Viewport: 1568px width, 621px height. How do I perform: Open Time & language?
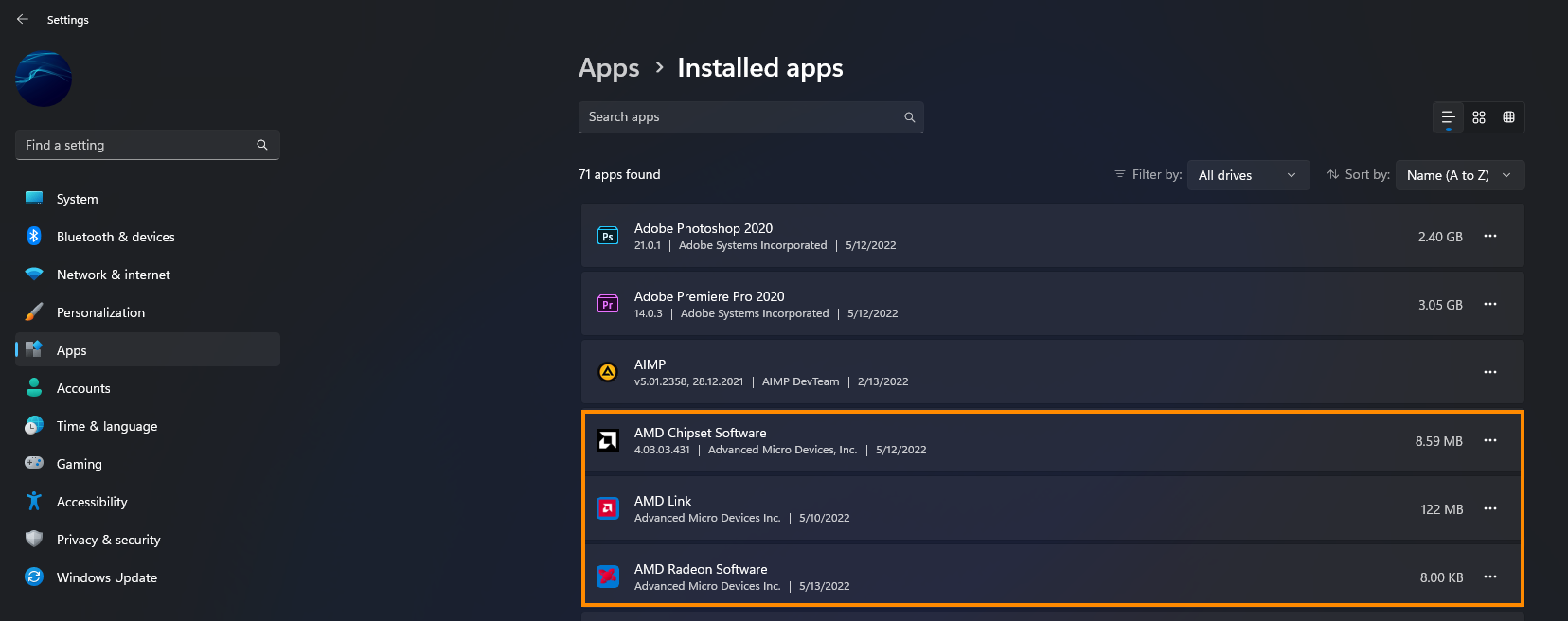[148, 426]
